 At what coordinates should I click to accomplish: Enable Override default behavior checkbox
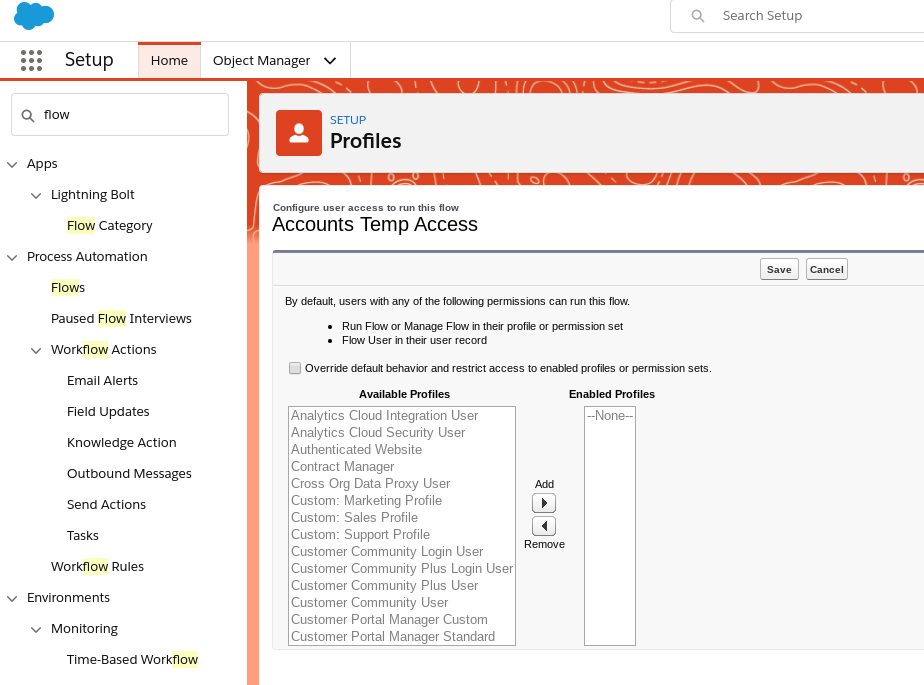click(295, 368)
